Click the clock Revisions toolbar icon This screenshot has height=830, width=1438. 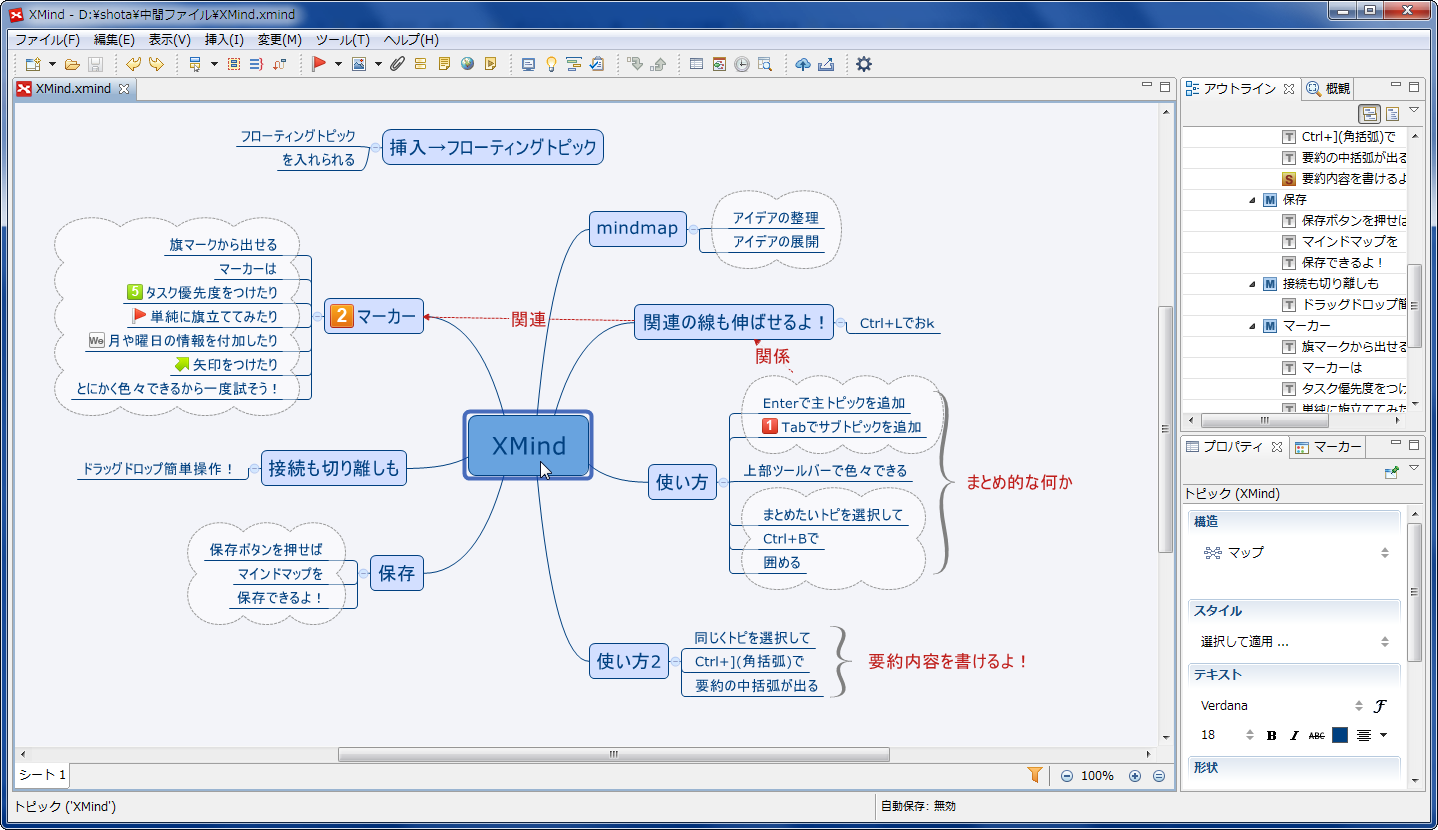pyautogui.click(x=742, y=64)
